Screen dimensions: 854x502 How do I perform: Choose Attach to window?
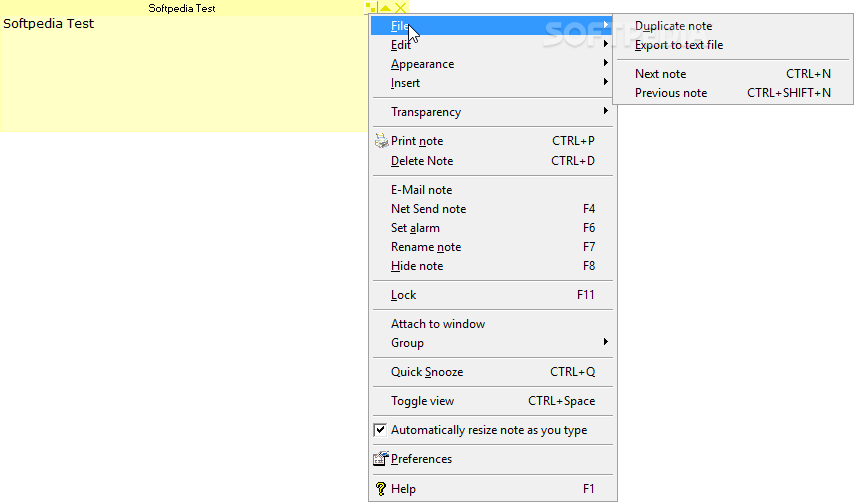pyautogui.click(x=492, y=324)
